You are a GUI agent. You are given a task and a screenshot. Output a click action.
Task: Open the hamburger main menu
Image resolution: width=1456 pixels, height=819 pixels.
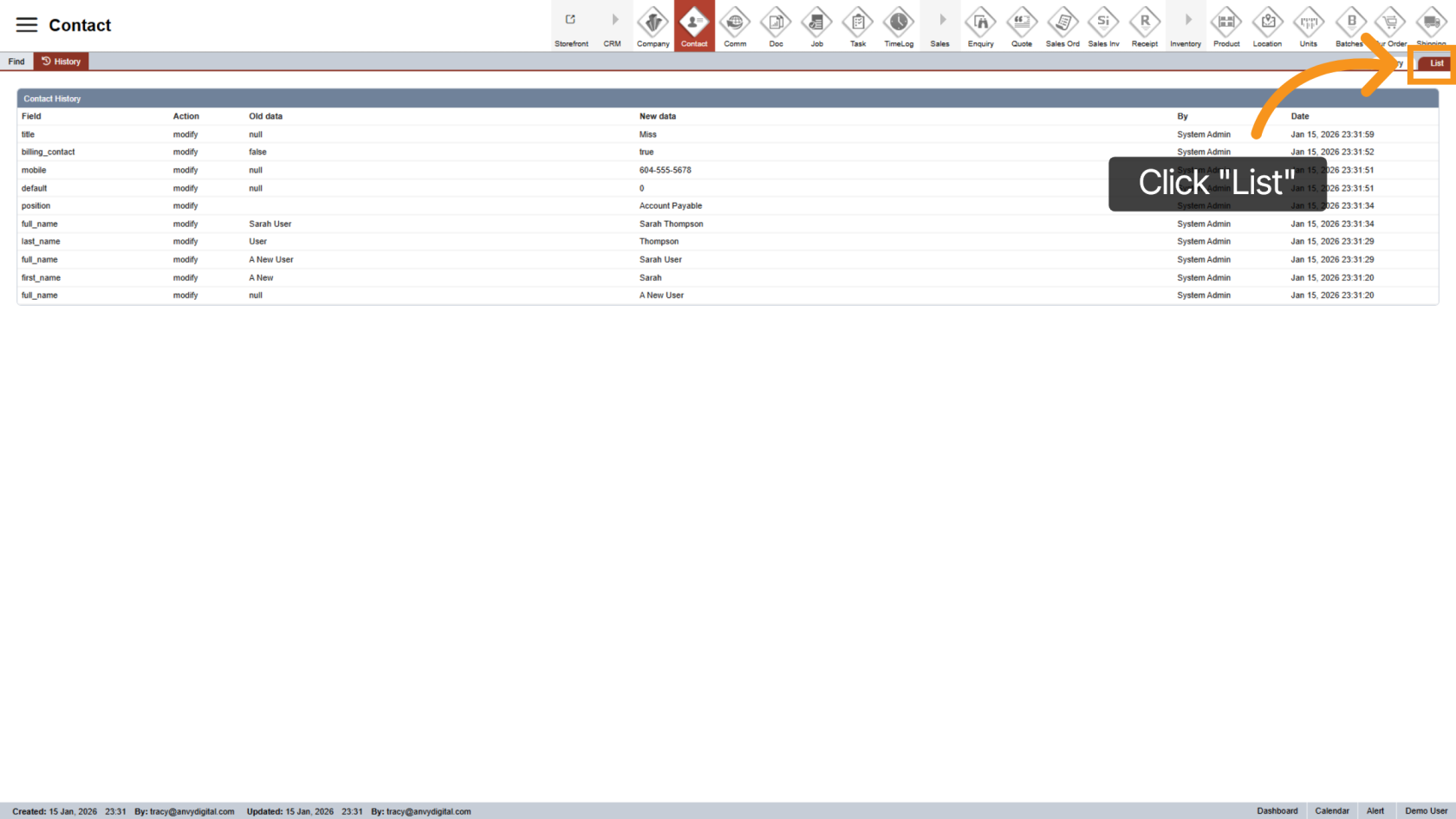[27, 25]
